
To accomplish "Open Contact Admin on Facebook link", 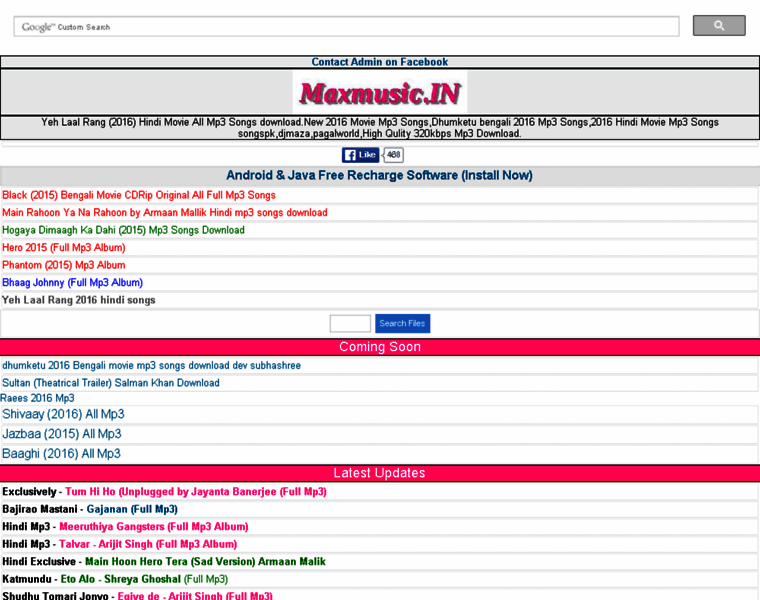I will (380, 62).
